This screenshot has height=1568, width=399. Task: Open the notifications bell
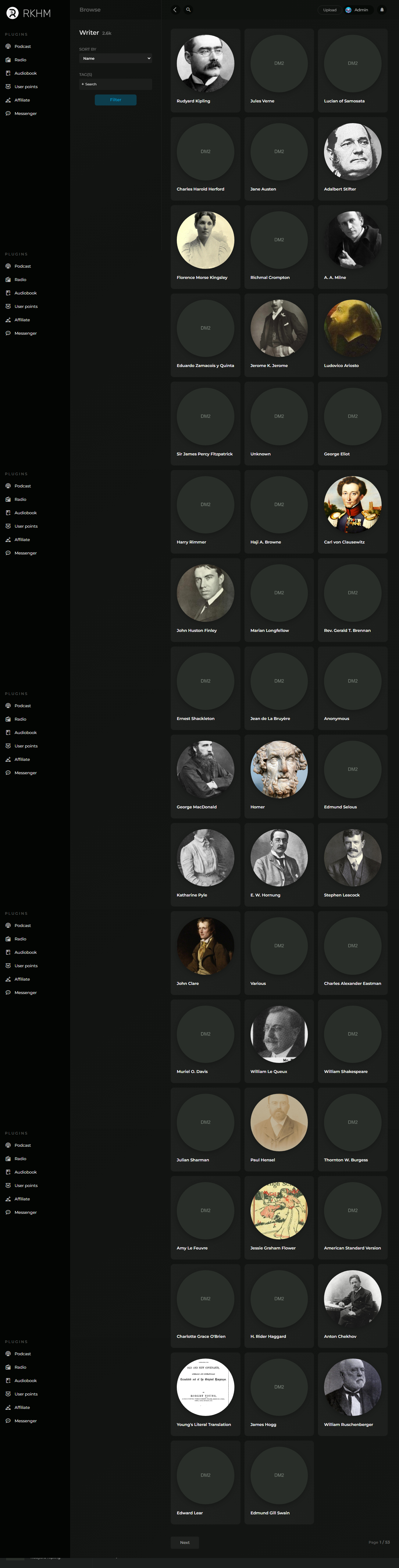pos(382,10)
